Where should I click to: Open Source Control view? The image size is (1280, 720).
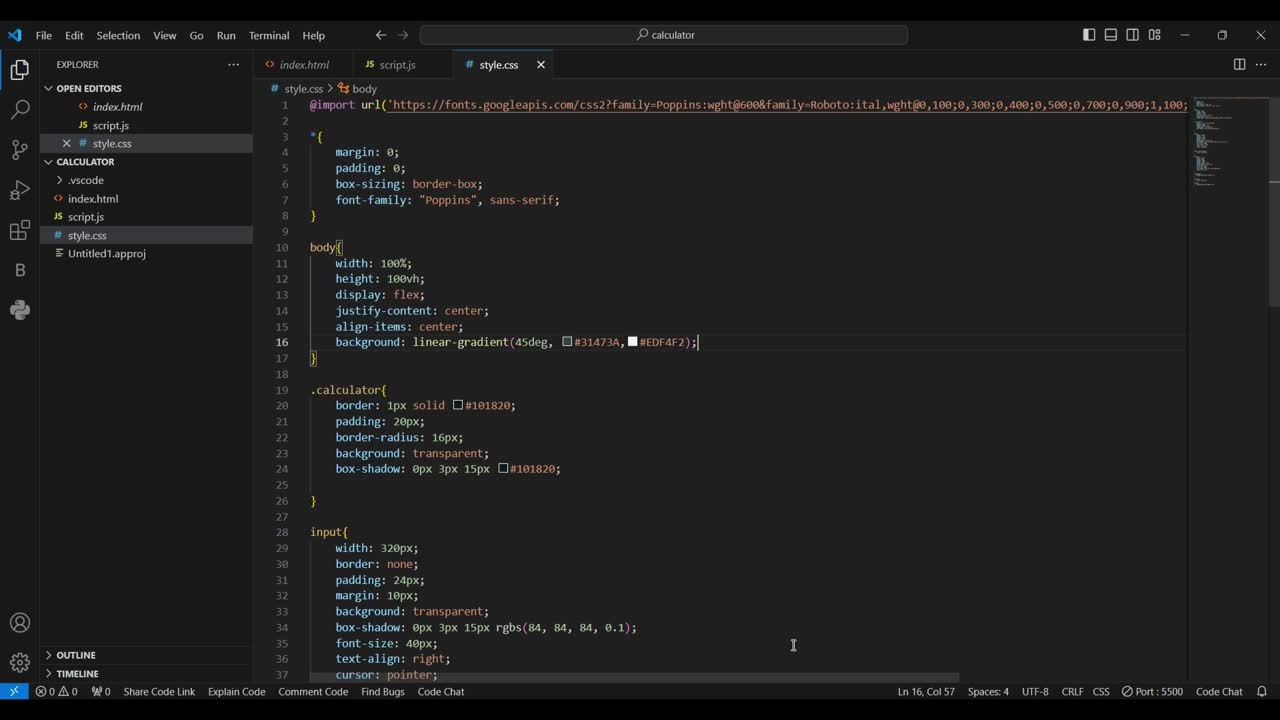coord(20,150)
